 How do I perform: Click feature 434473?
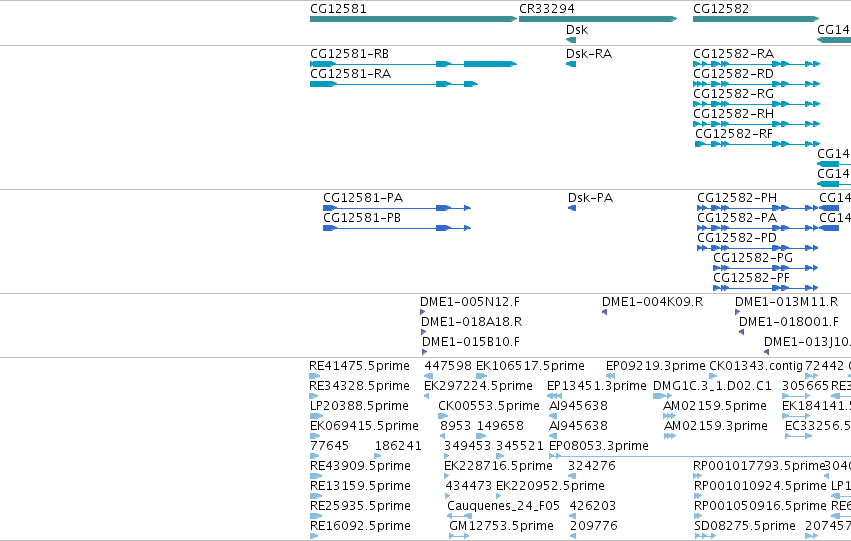448,497
